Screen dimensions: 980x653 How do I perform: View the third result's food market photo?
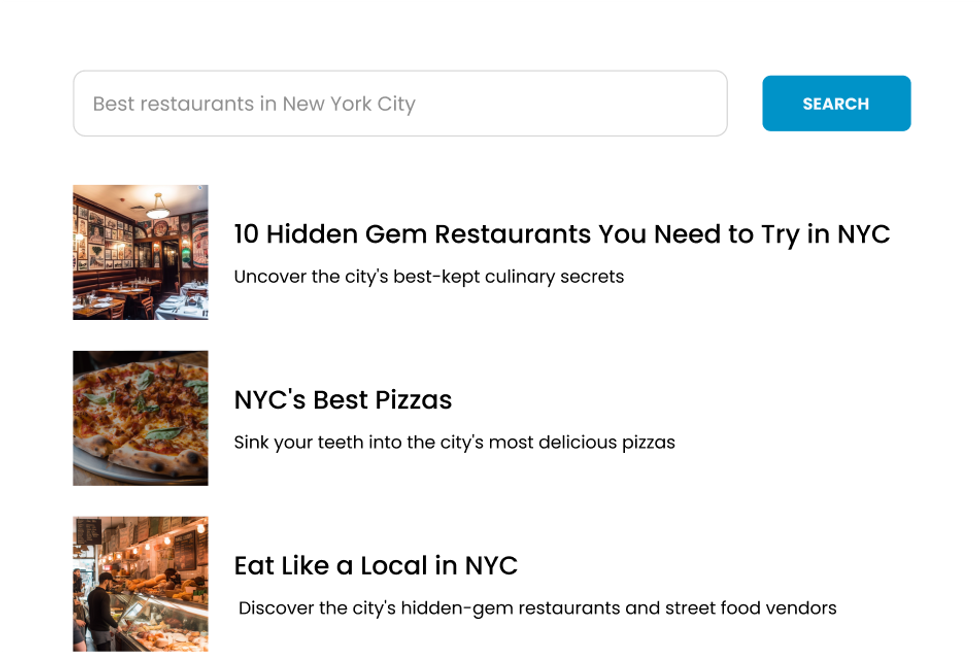click(x=140, y=584)
